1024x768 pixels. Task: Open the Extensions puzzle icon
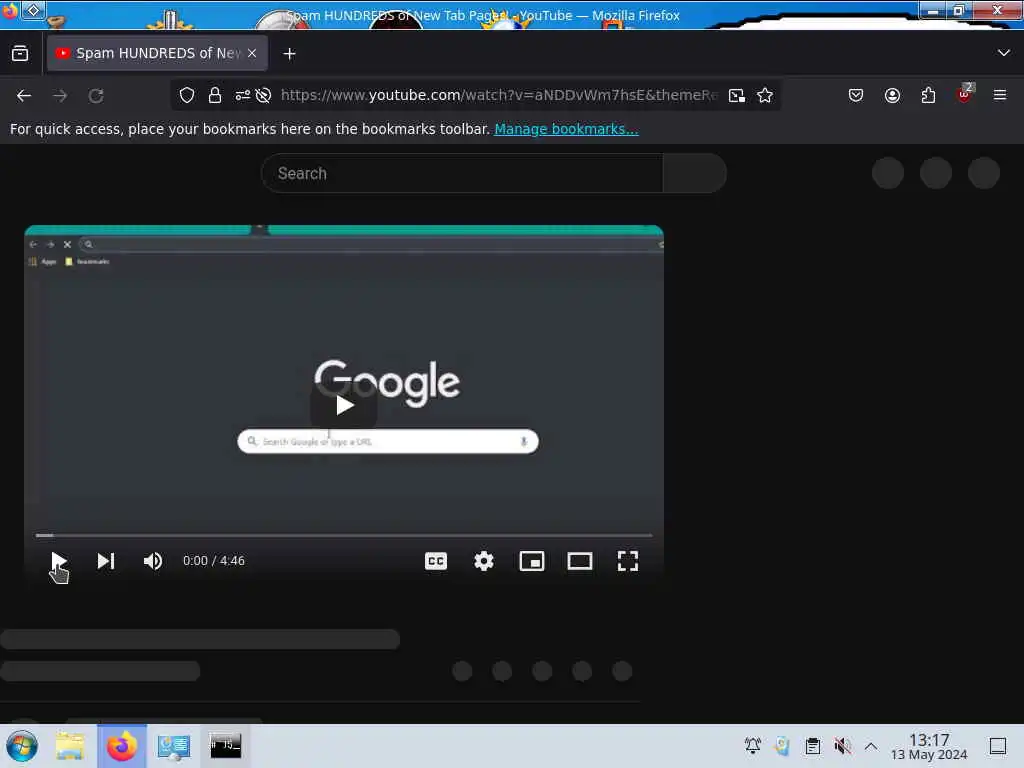click(928, 95)
